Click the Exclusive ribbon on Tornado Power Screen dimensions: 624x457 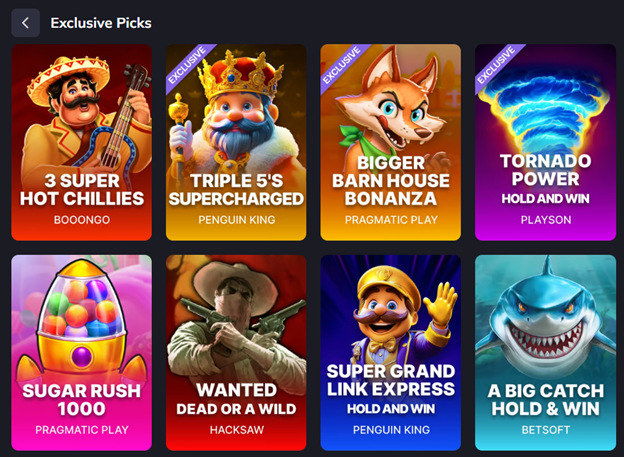click(497, 66)
